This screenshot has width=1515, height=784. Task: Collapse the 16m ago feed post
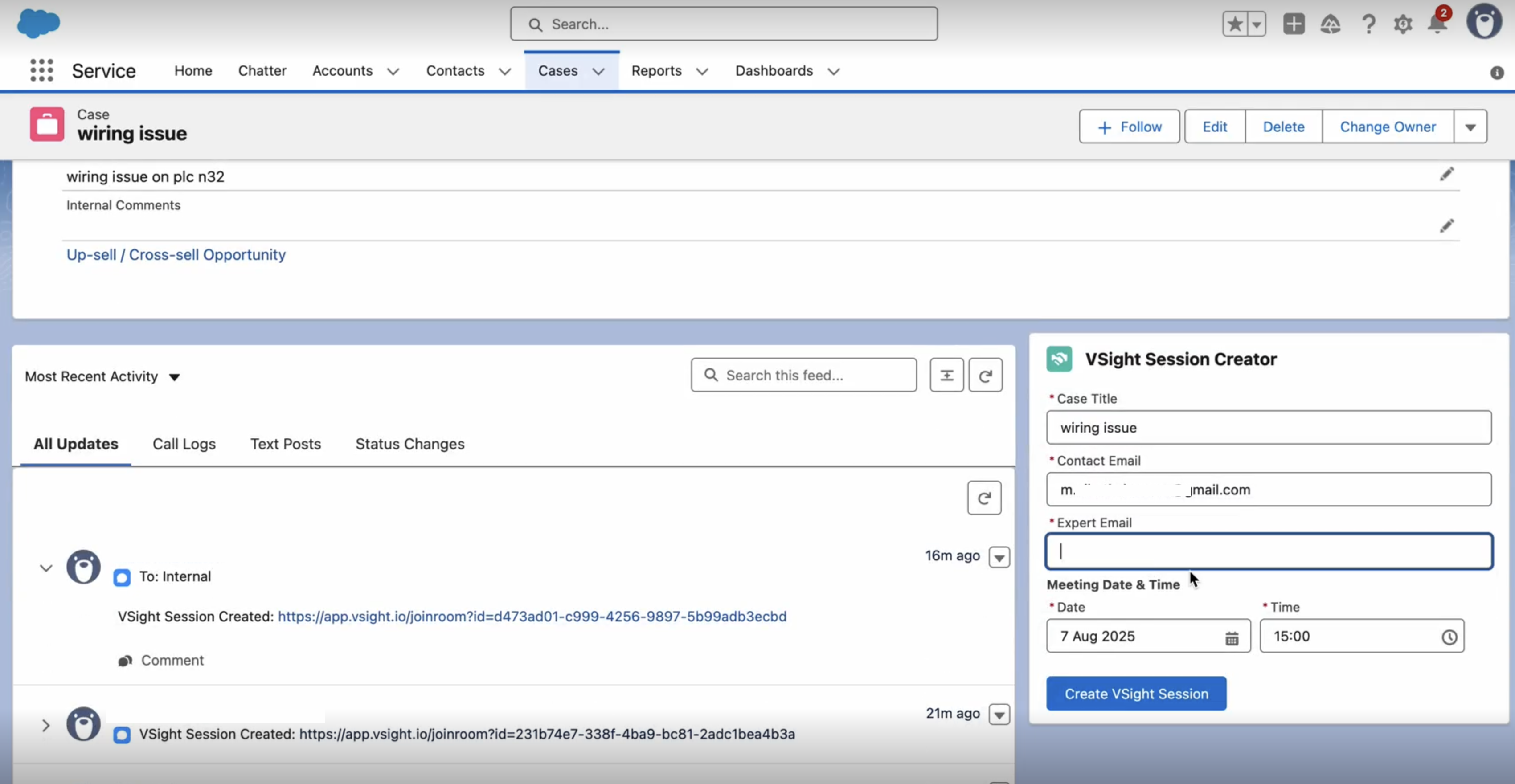[x=46, y=568]
